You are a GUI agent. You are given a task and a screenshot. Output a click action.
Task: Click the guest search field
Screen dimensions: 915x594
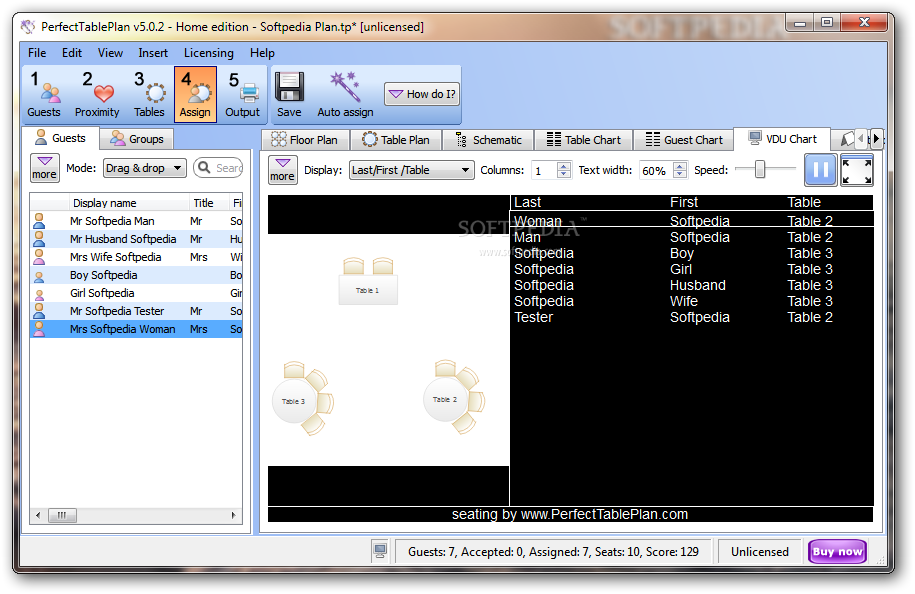(x=219, y=168)
